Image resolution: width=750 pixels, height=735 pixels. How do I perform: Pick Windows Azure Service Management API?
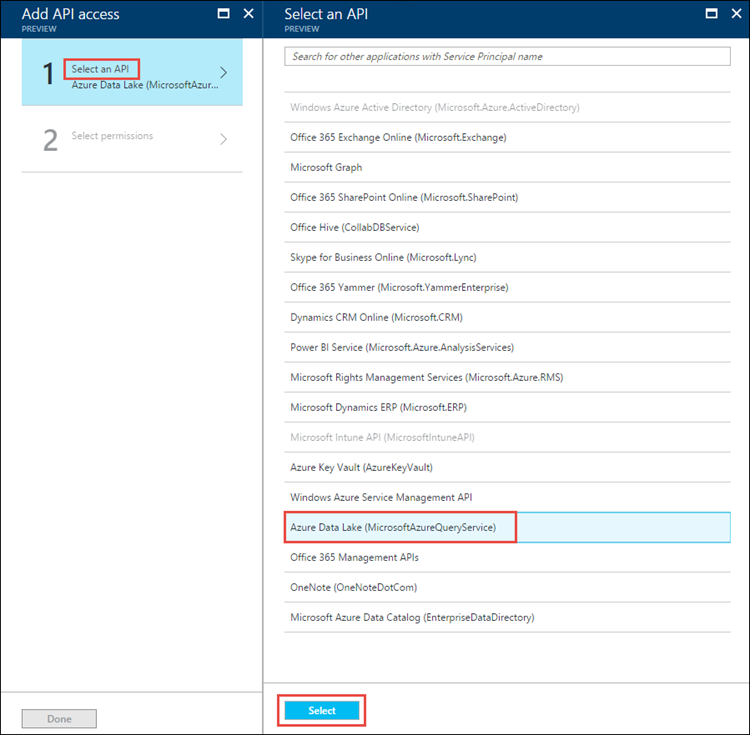(507, 497)
